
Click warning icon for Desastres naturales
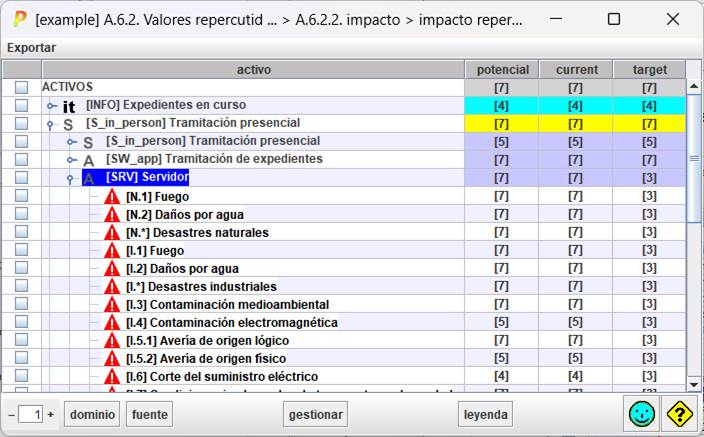pyautogui.click(x=112, y=232)
